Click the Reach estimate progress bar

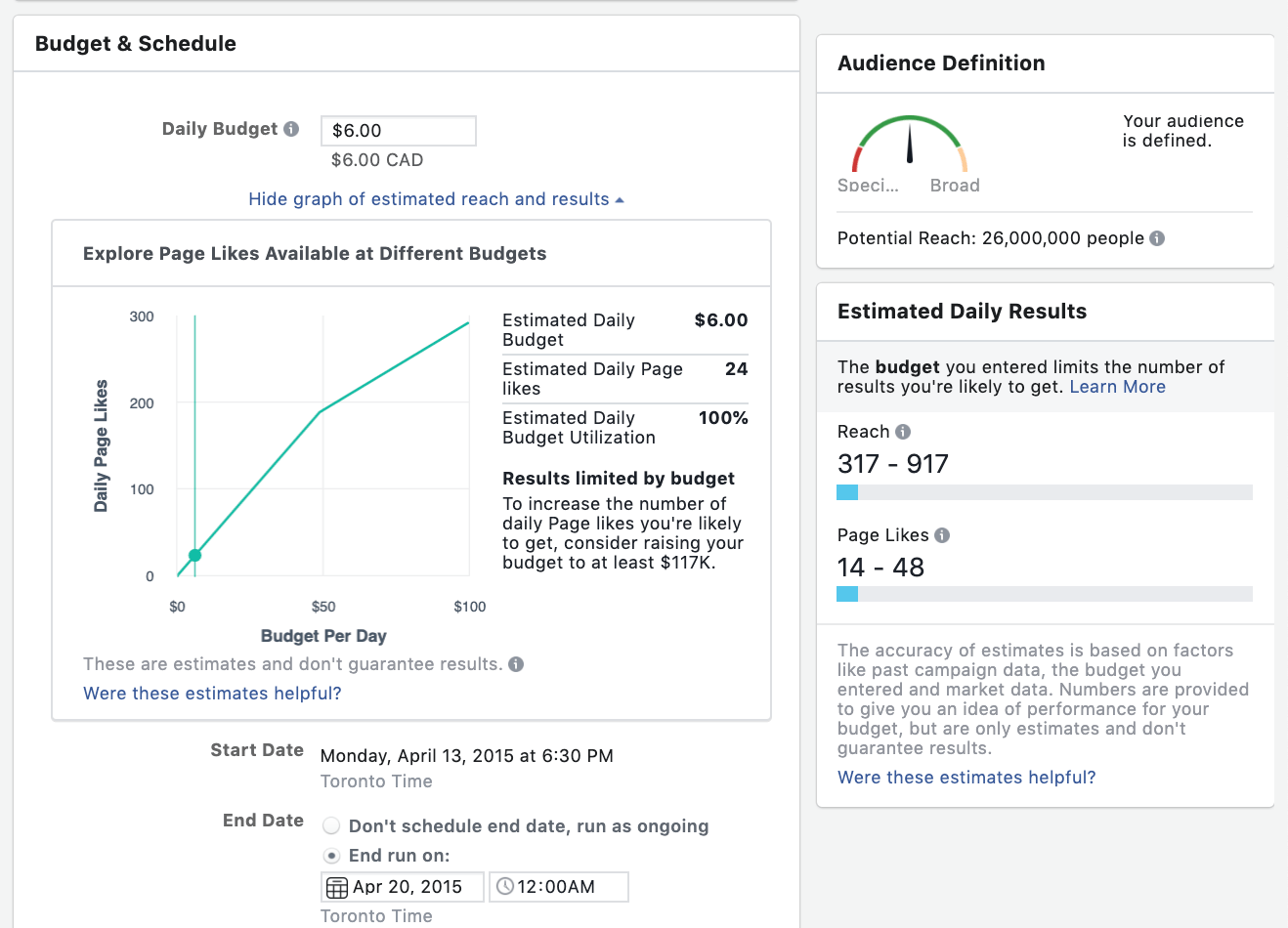click(x=1044, y=492)
